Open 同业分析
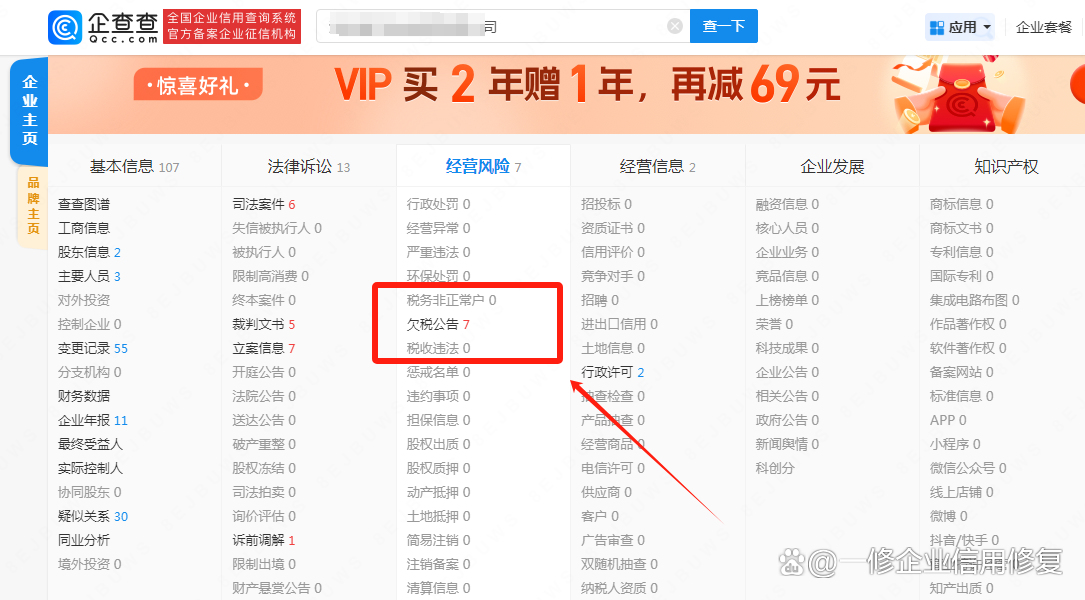This screenshot has width=1085, height=600. [x=84, y=540]
